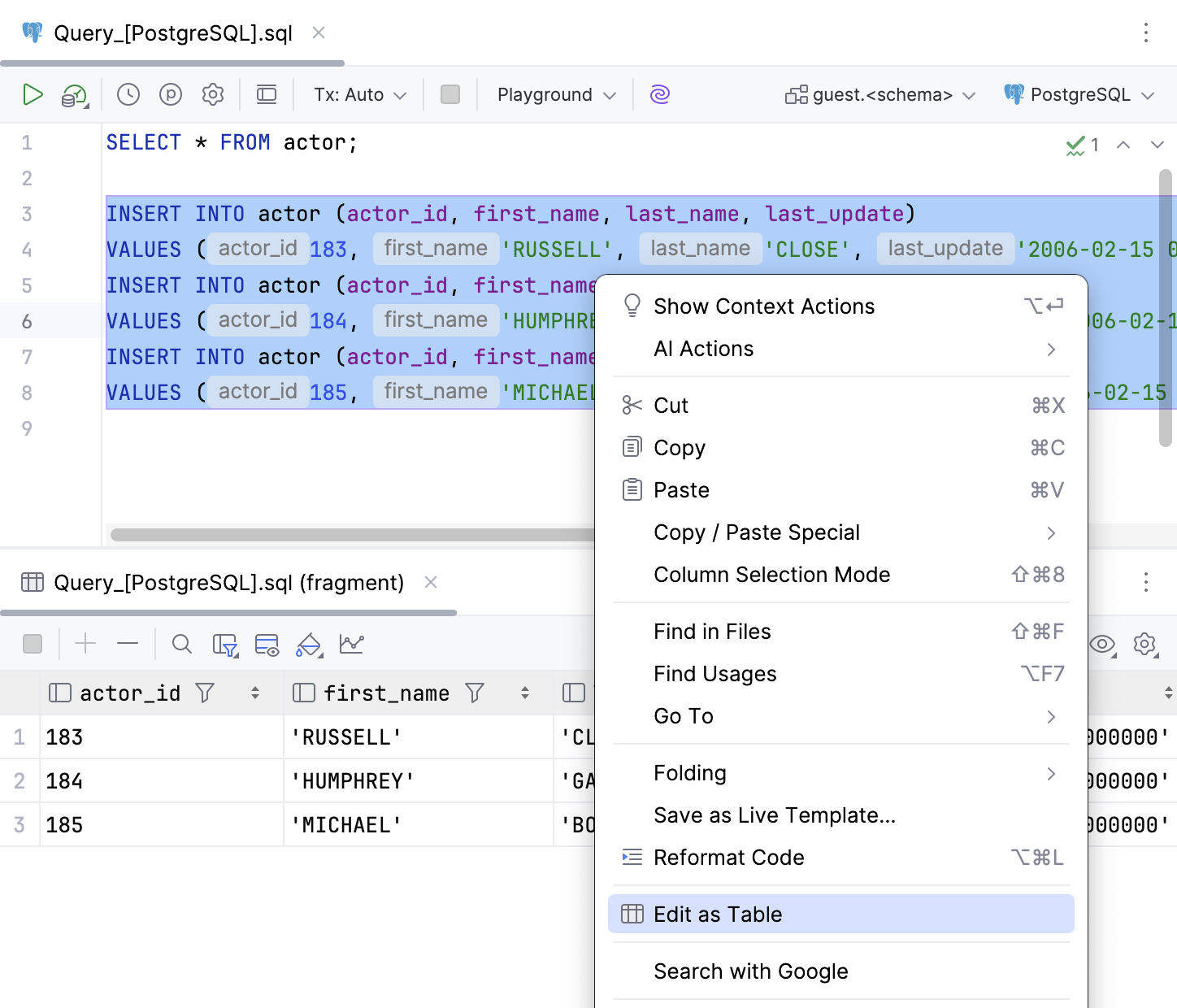The image size is (1177, 1008).
Task: Select Search with Google menu entry
Action: pos(750,971)
